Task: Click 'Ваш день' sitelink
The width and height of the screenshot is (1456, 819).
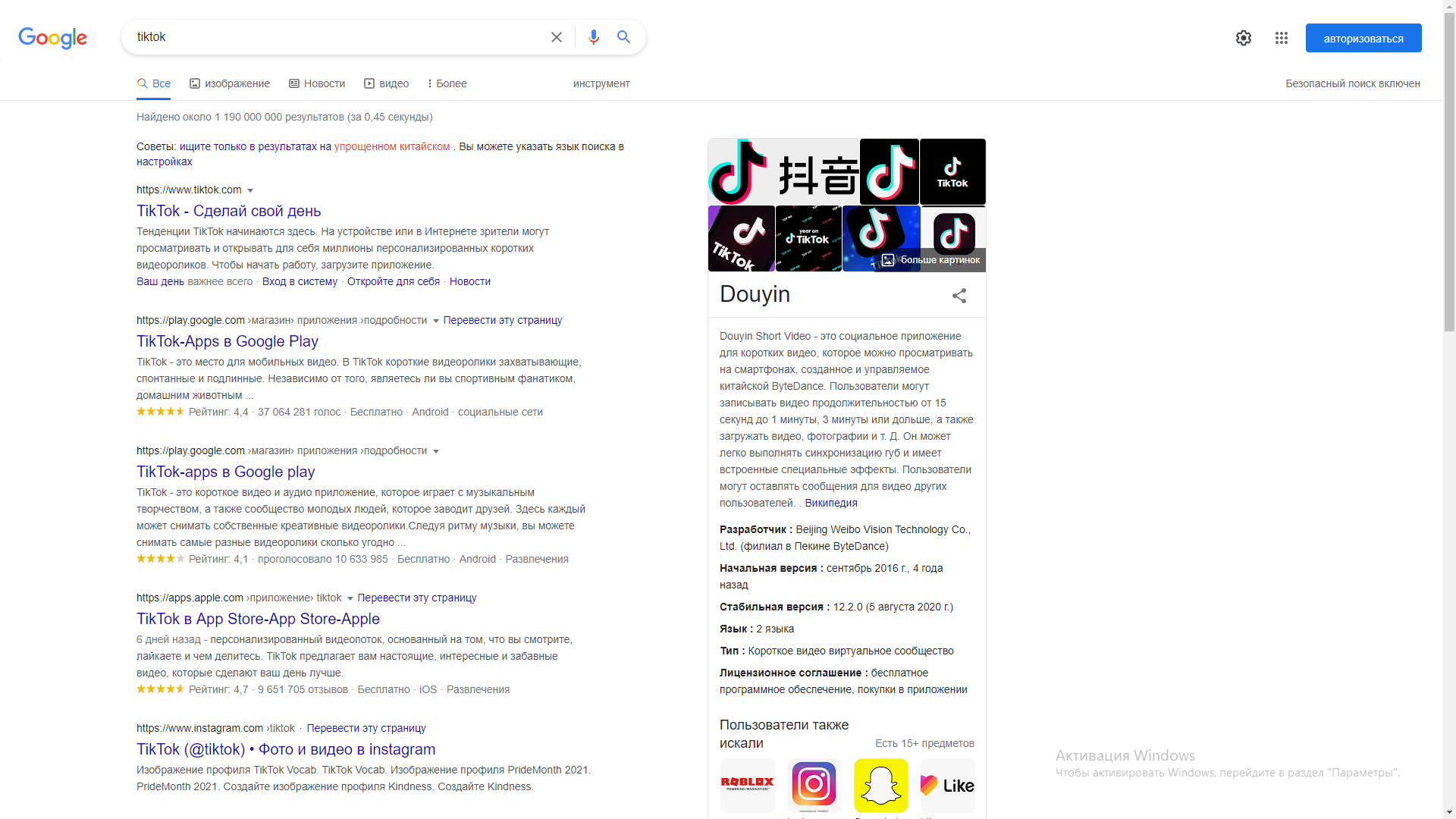Action: 160,281
